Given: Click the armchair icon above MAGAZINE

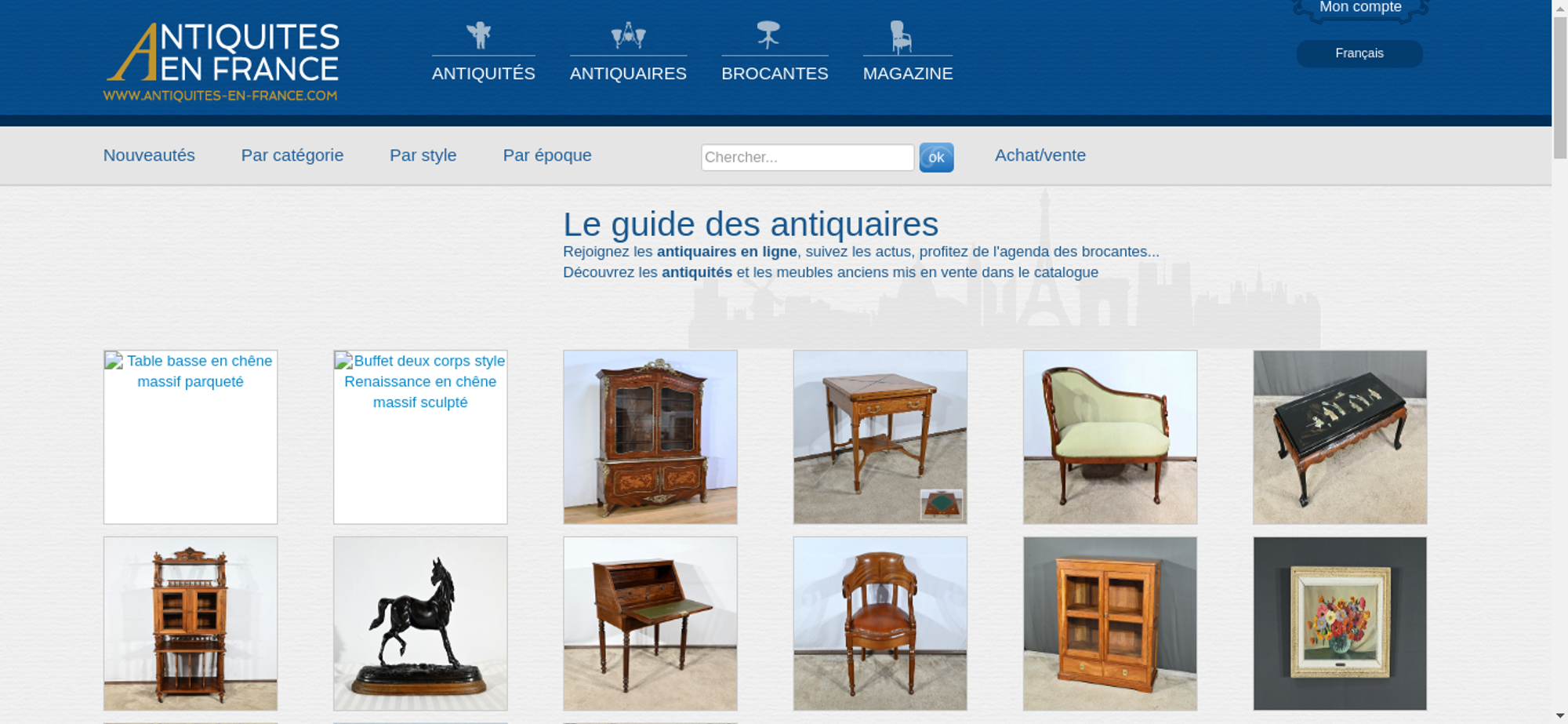Looking at the screenshot, I should (x=901, y=36).
